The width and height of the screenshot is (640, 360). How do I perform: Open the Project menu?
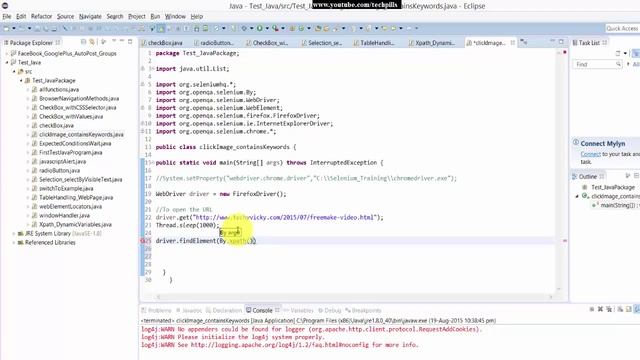coord(137,16)
